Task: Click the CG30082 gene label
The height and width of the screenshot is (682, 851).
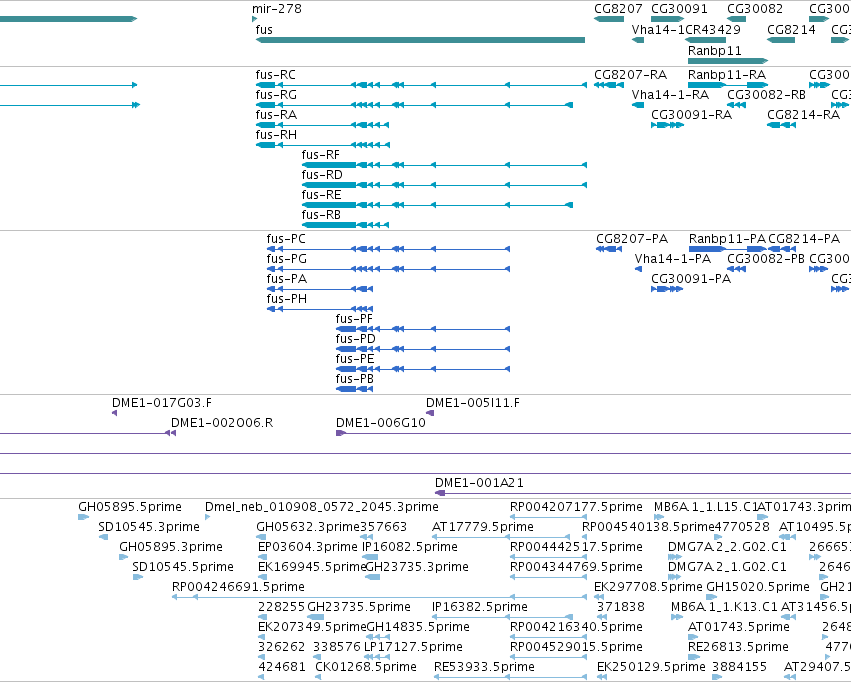Action: pos(755,9)
